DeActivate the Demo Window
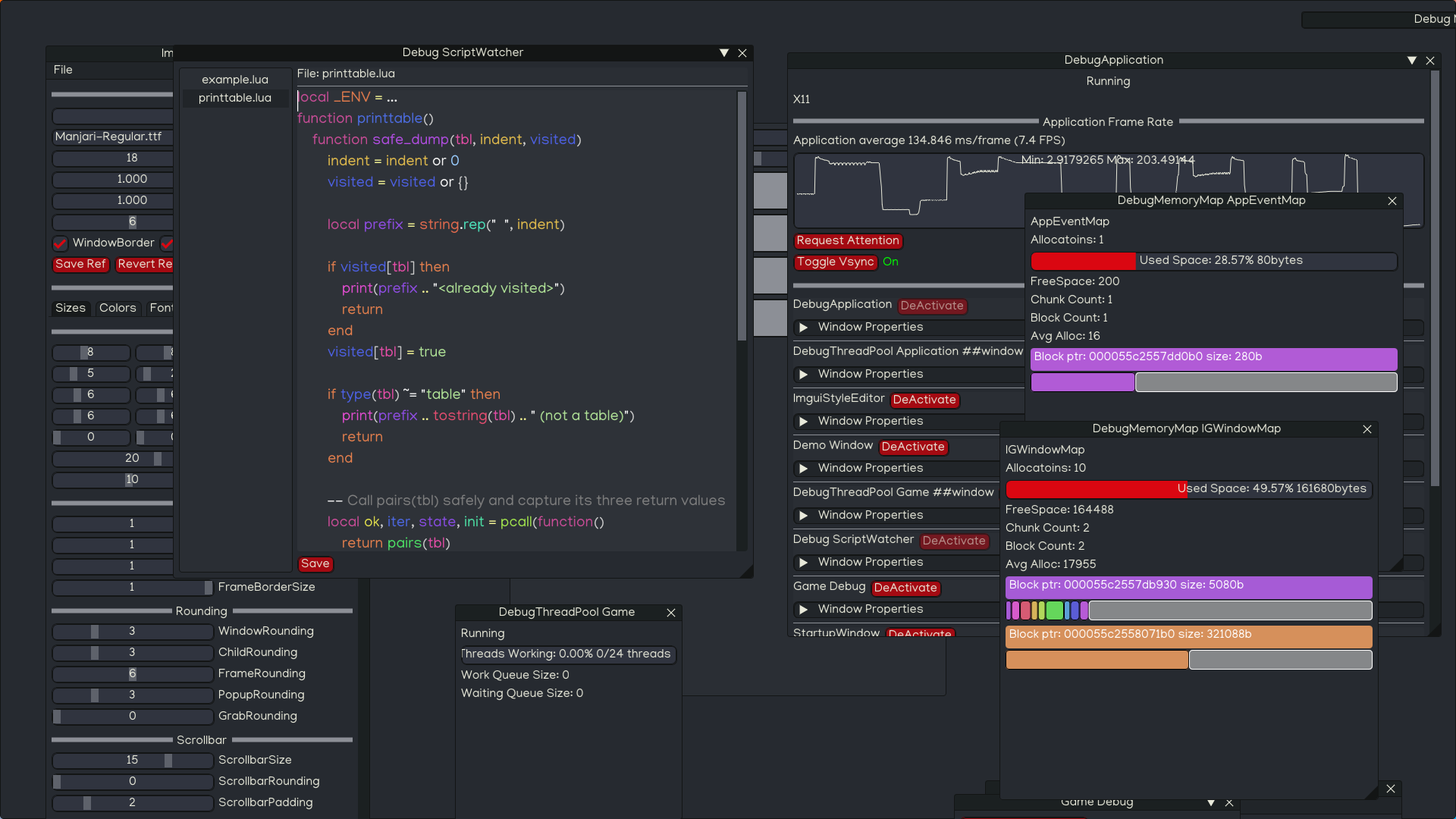1456x819 pixels. coord(913,447)
